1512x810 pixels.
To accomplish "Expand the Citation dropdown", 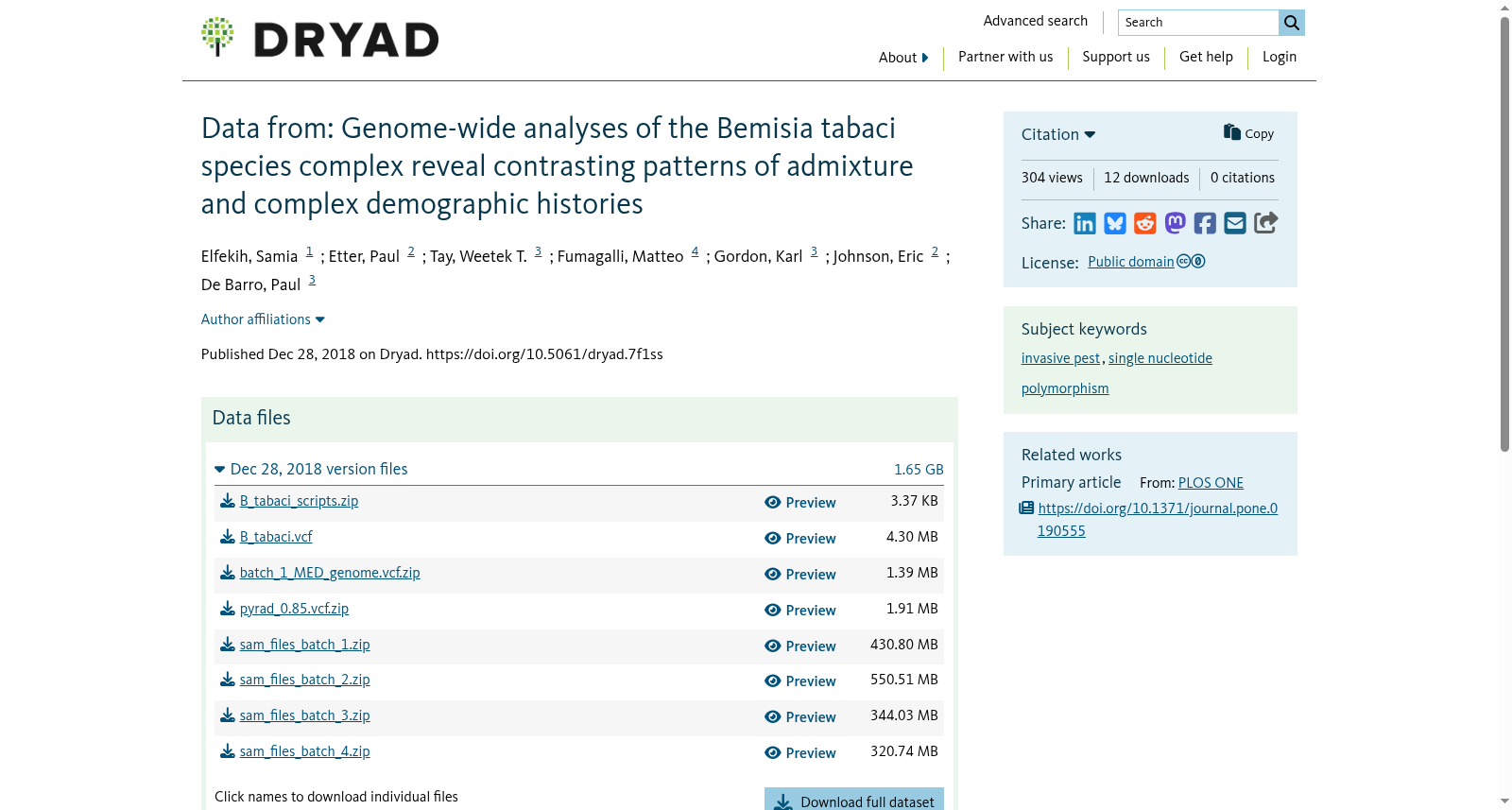I will [x=1058, y=134].
